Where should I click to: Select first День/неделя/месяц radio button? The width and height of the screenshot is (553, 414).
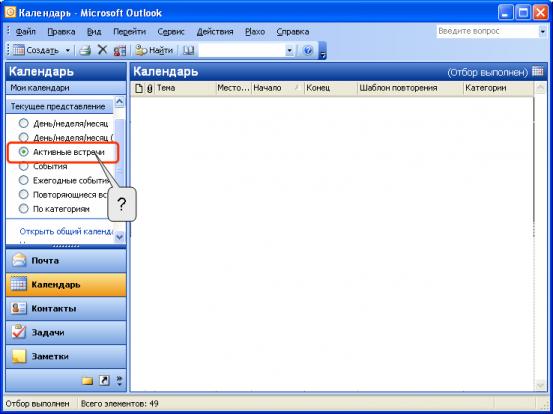pos(23,123)
